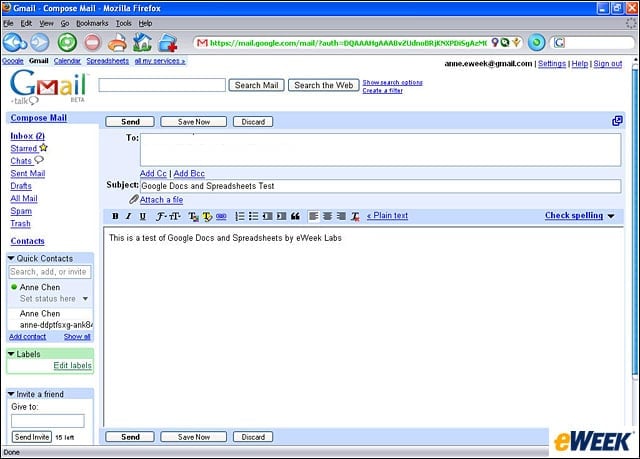
Task: Align text left
Action: coord(313,216)
